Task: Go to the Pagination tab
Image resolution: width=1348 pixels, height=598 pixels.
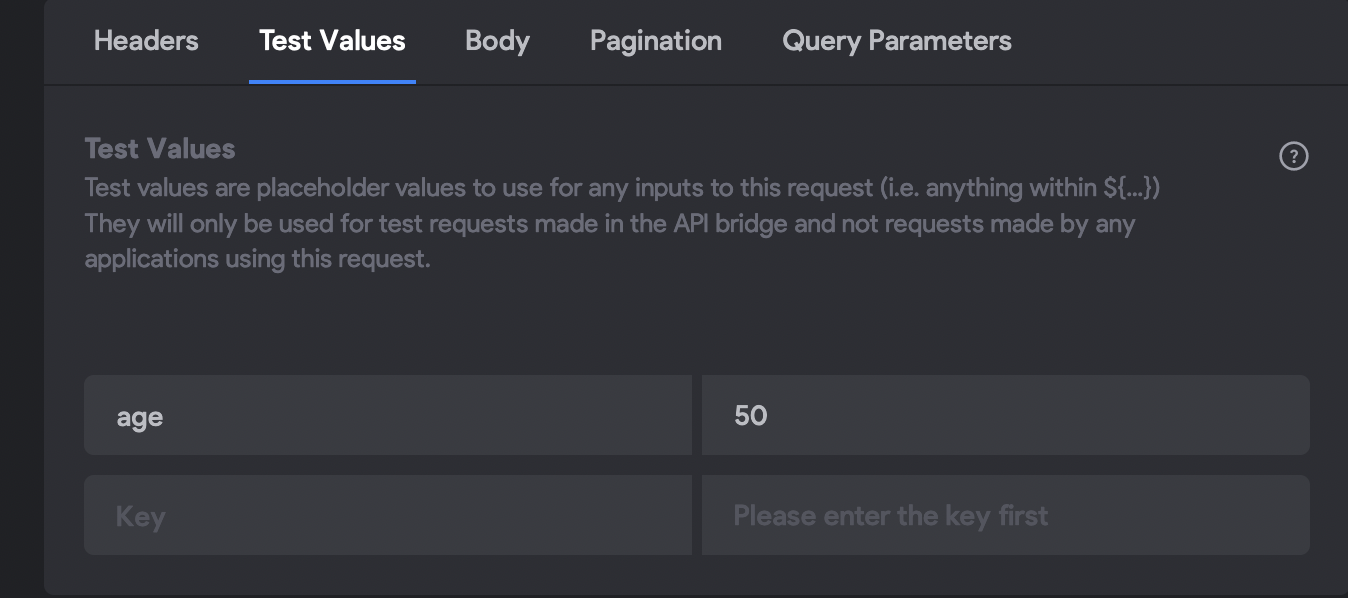Action: (655, 41)
